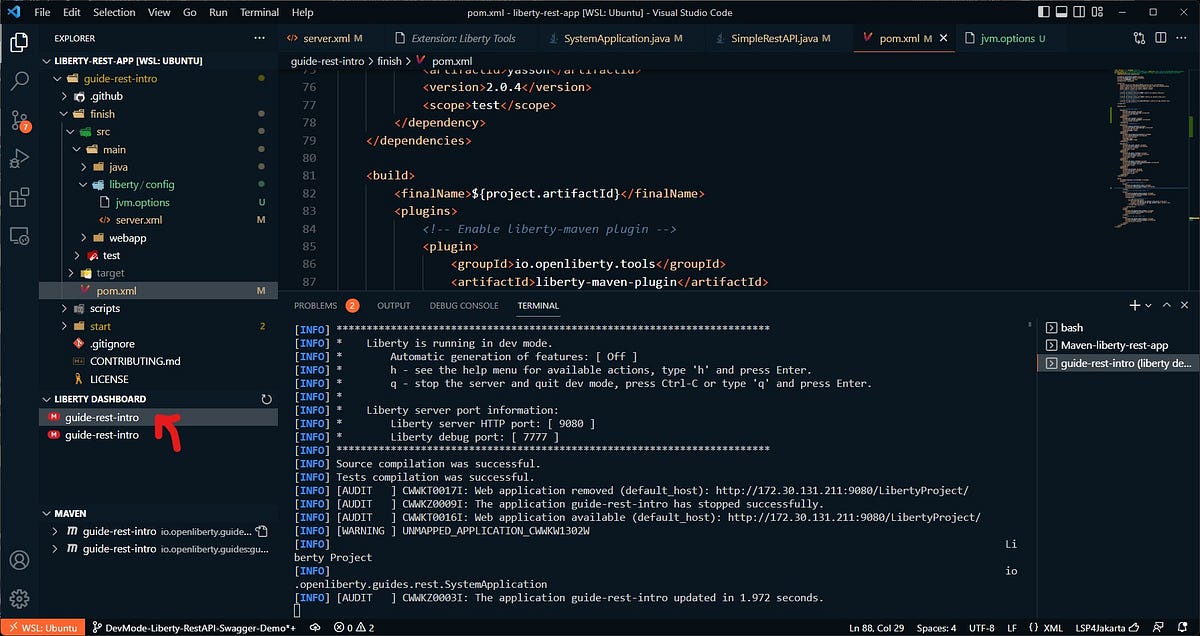Image resolution: width=1200 pixels, height=636 pixels.
Task: Open the Terminal menu
Action: (258, 12)
